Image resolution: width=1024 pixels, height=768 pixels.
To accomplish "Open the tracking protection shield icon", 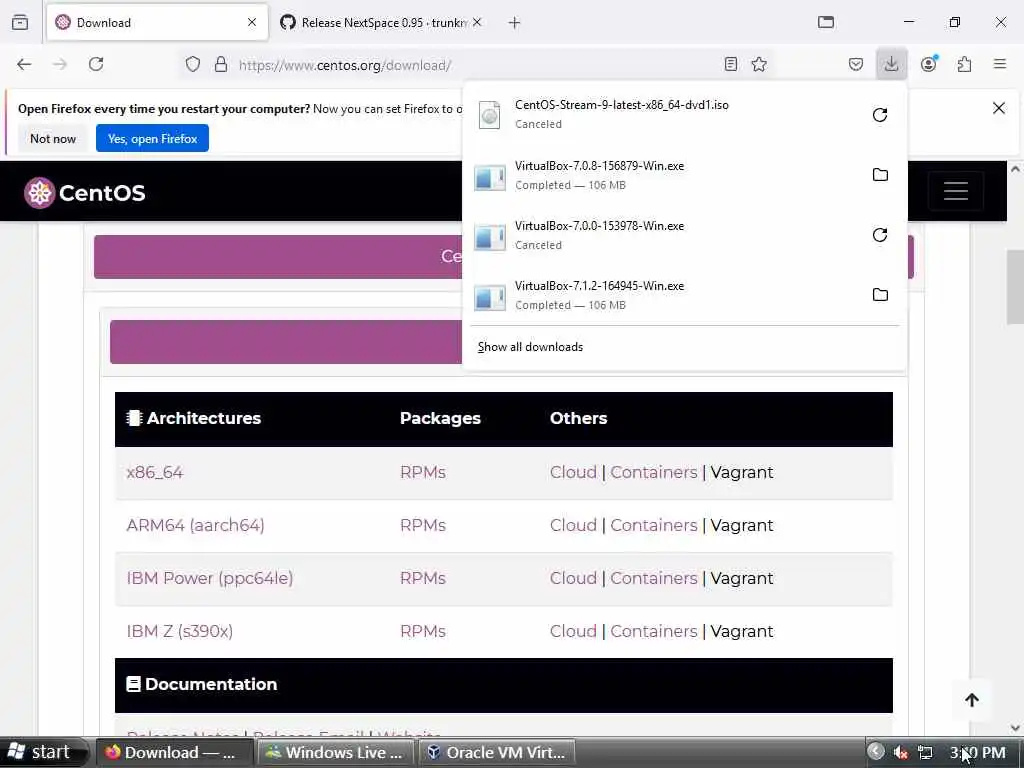I will click(193, 64).
